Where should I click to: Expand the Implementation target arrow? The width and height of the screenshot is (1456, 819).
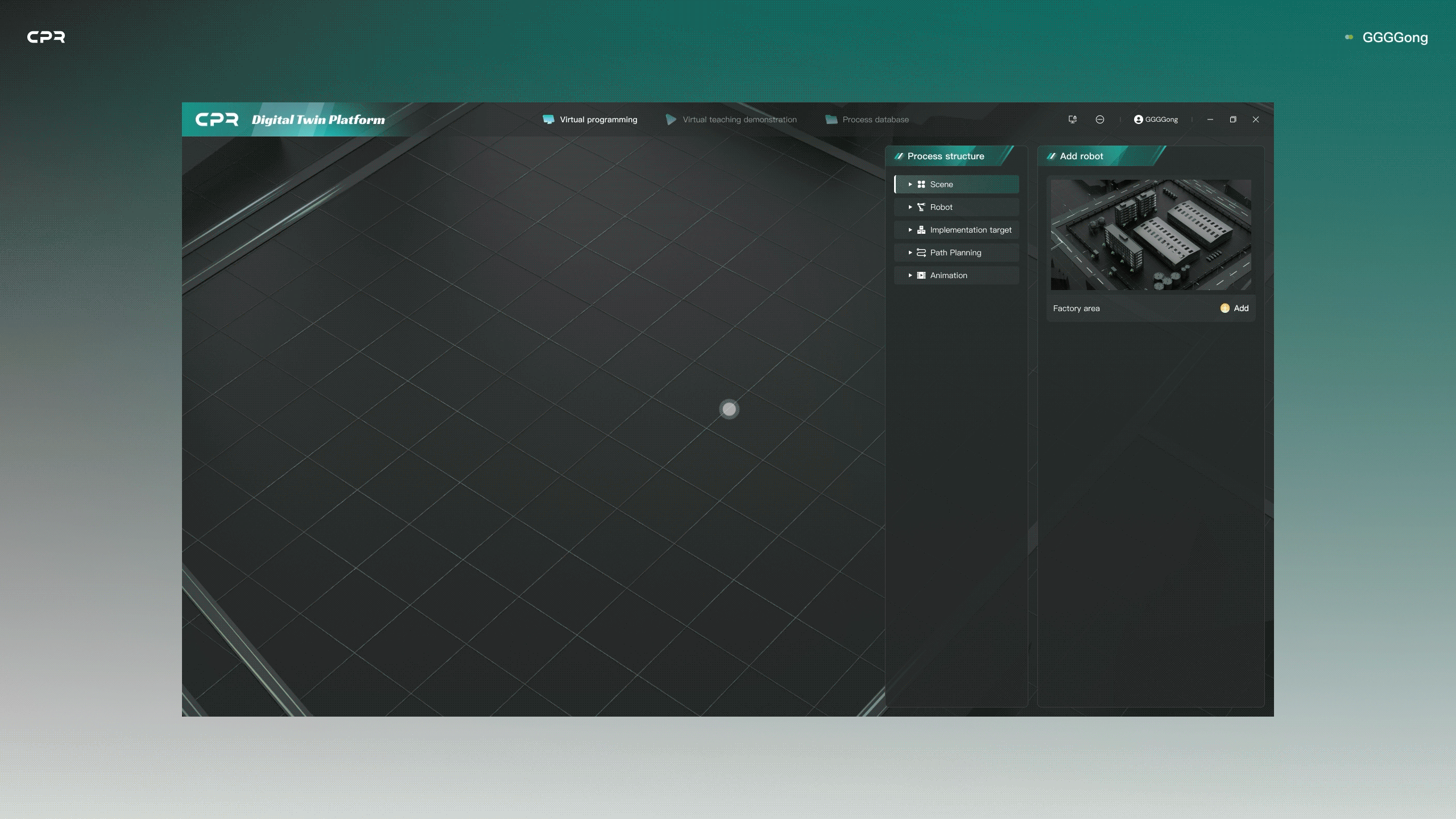[910, 230]
